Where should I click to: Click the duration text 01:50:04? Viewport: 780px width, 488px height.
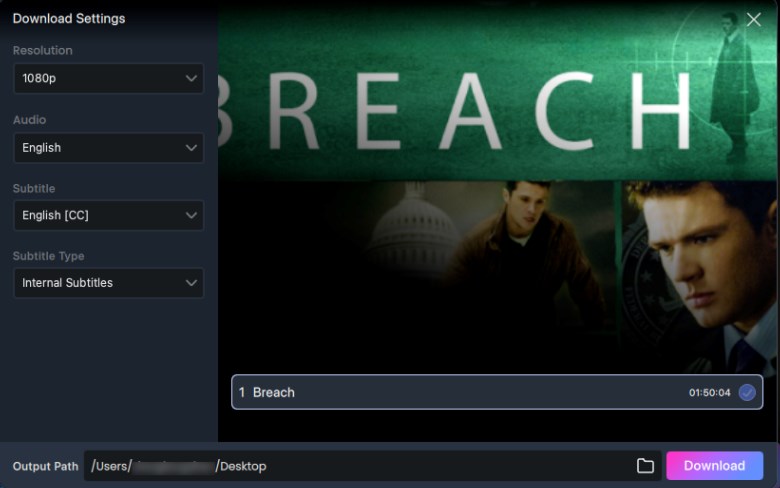click(709, 392)
